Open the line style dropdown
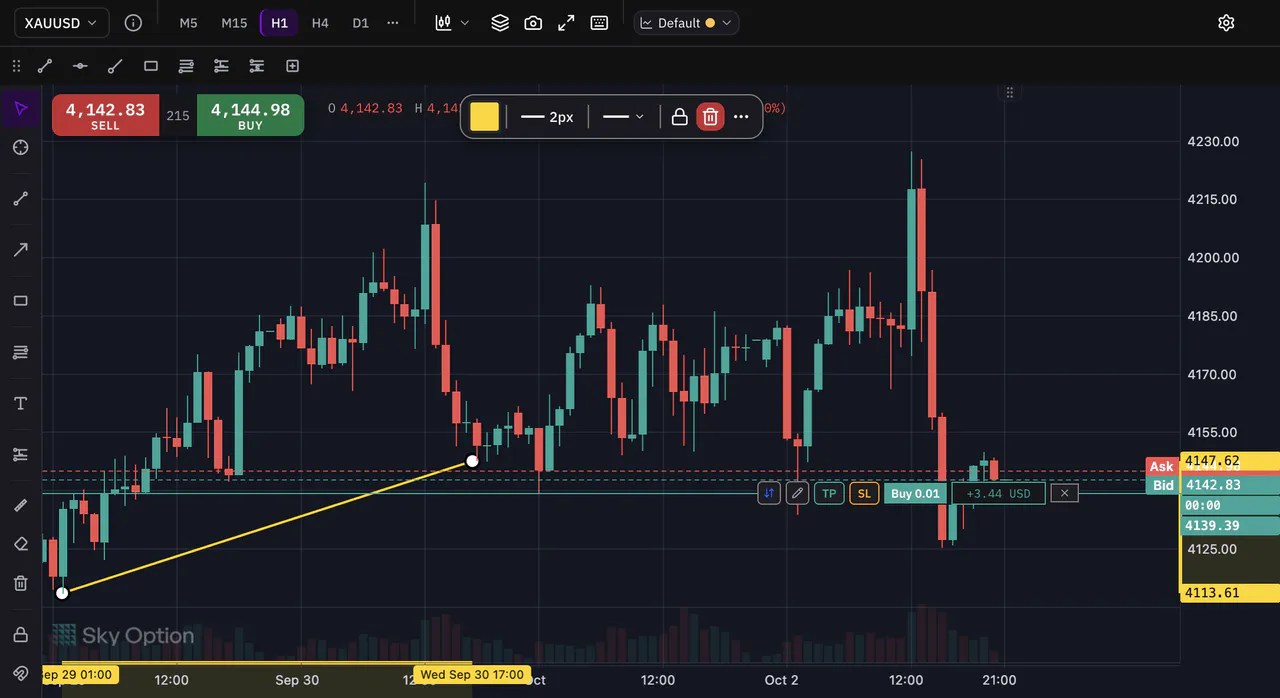The width and height of the screenshot is (1280, 698). tap(624, 117)
